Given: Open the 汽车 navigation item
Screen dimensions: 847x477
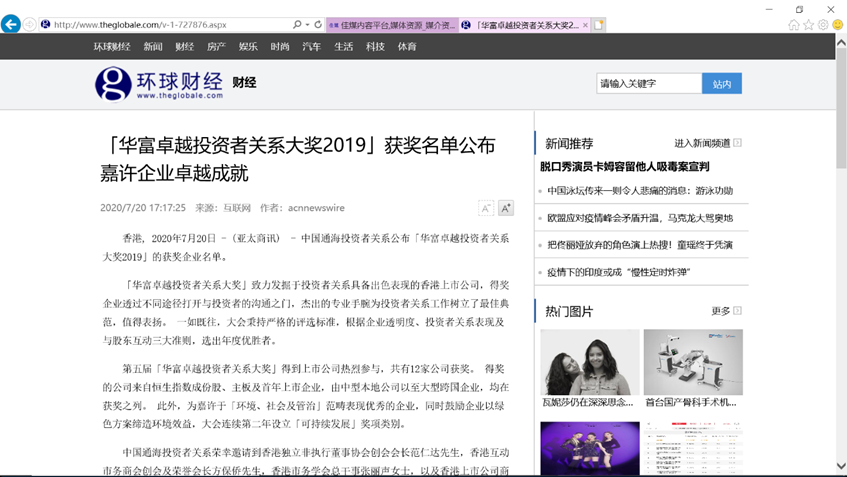Looking at the screenshot, I should pyautogui.click(x=312, y=46).
